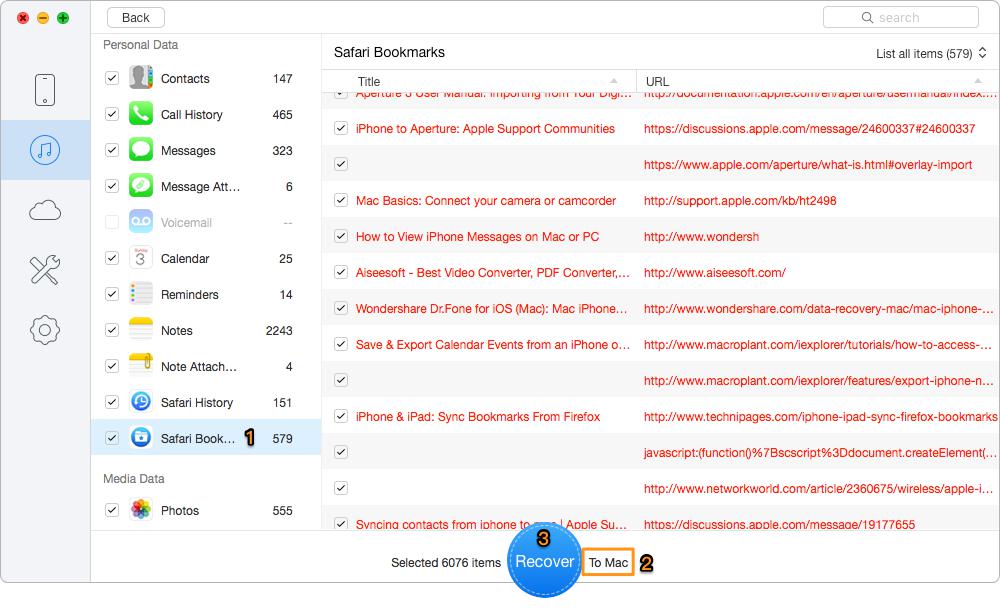Screen dimensions: 1000x608
Task: Click the Contacts icon
Action: pyautogui.click(x=141, y=78)
